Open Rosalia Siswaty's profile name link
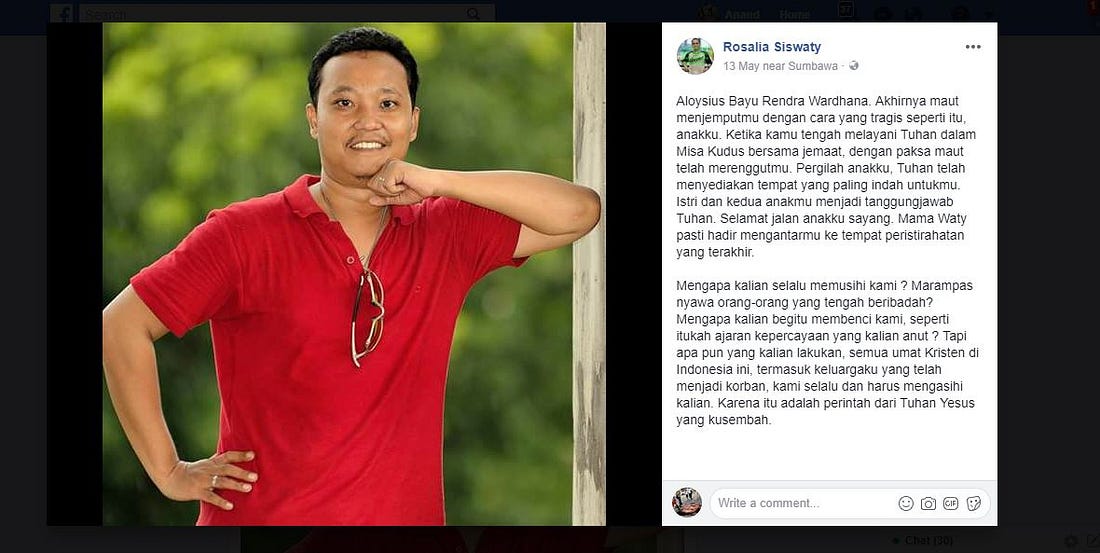Viewport: 1100px width, 553px height. click(772, 47)
